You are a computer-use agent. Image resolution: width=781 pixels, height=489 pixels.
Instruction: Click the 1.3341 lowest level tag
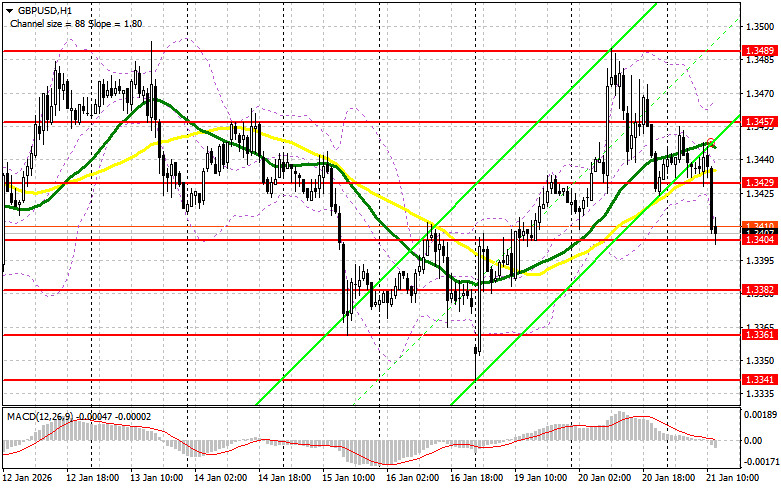pyautogui.click(x=756, y=380)
